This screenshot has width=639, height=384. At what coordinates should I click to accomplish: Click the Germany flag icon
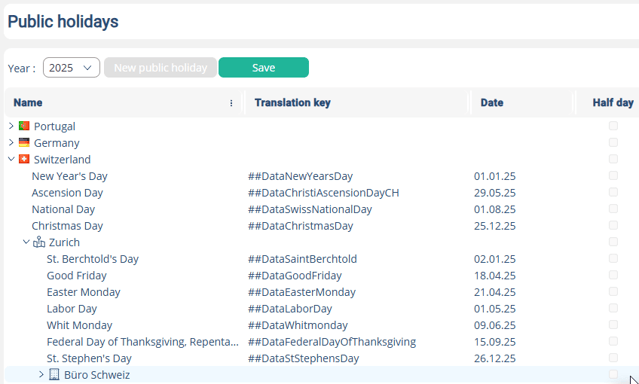(x=24, y=142)
